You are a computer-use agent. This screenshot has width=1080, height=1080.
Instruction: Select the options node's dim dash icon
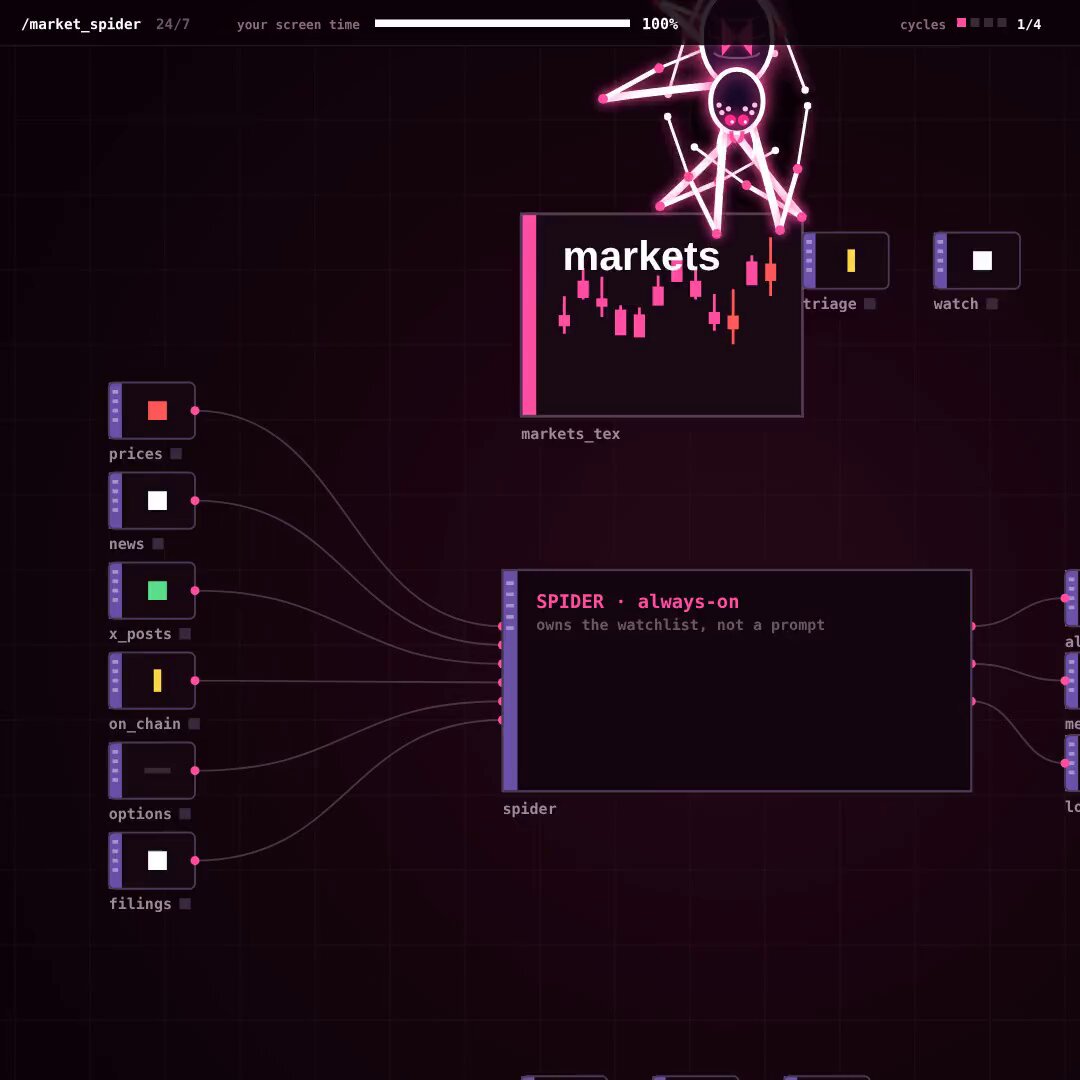tap(157, 771)
